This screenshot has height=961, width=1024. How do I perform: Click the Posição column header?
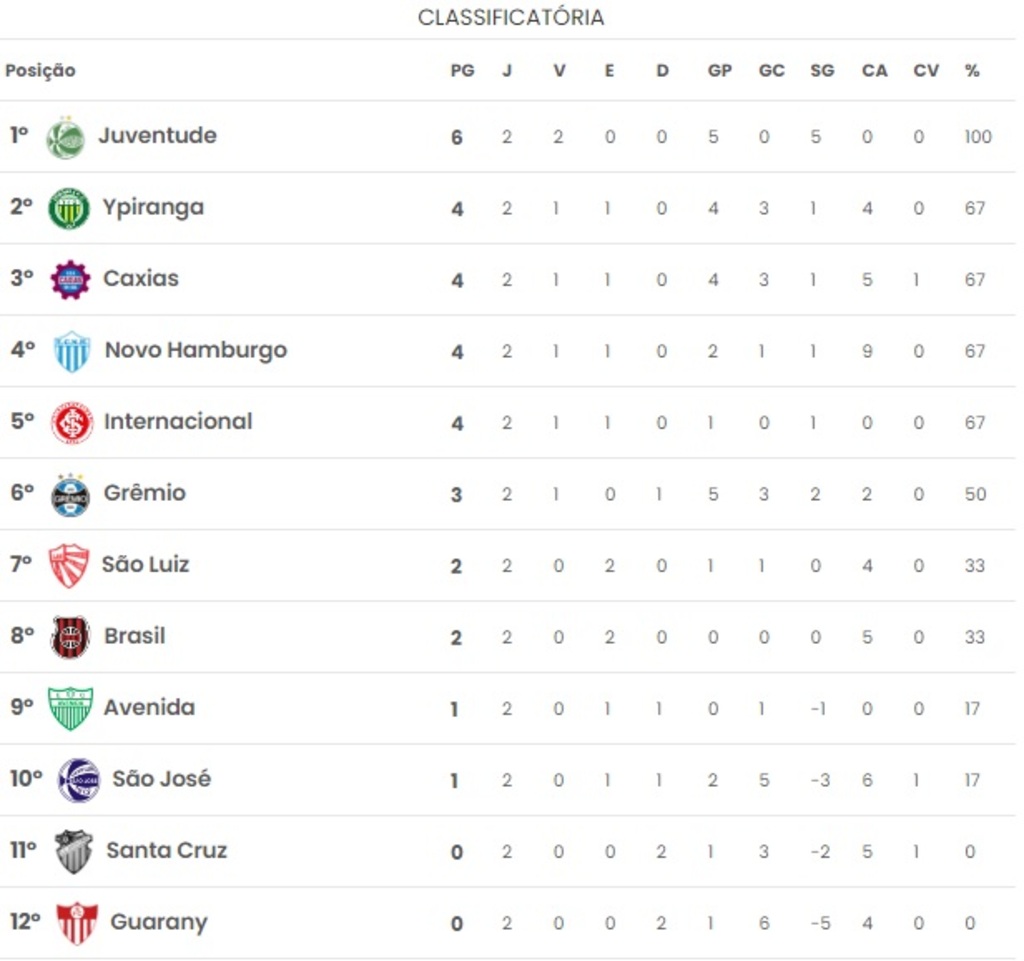40,71
